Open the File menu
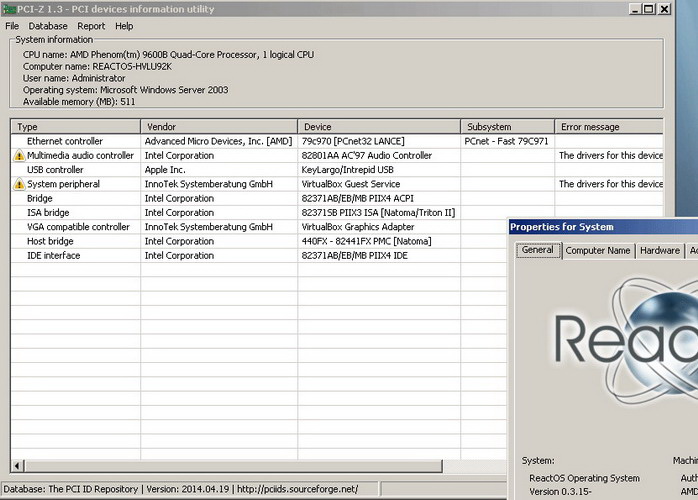 tap(12, 26)
